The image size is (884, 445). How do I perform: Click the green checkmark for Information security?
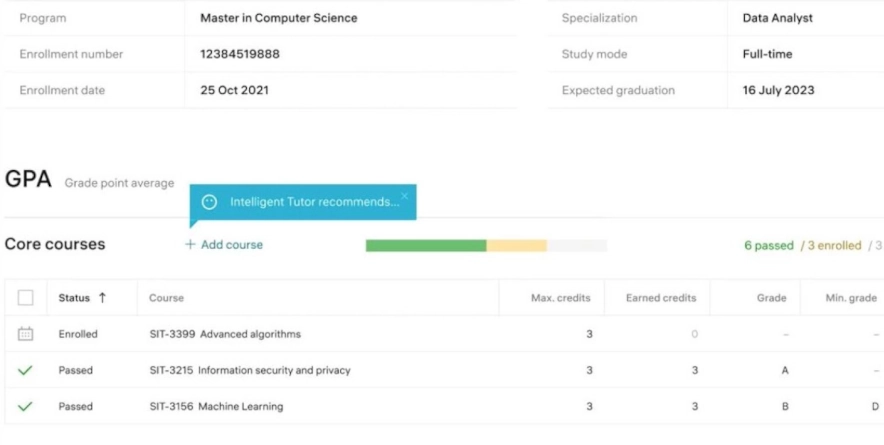[x=26, y=371]
